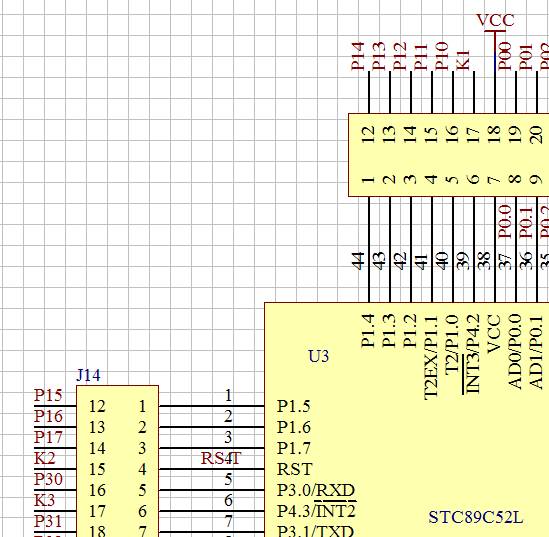The image size is (549, 537).
Task: Select the U3 designator label
Action: (319, 356)
